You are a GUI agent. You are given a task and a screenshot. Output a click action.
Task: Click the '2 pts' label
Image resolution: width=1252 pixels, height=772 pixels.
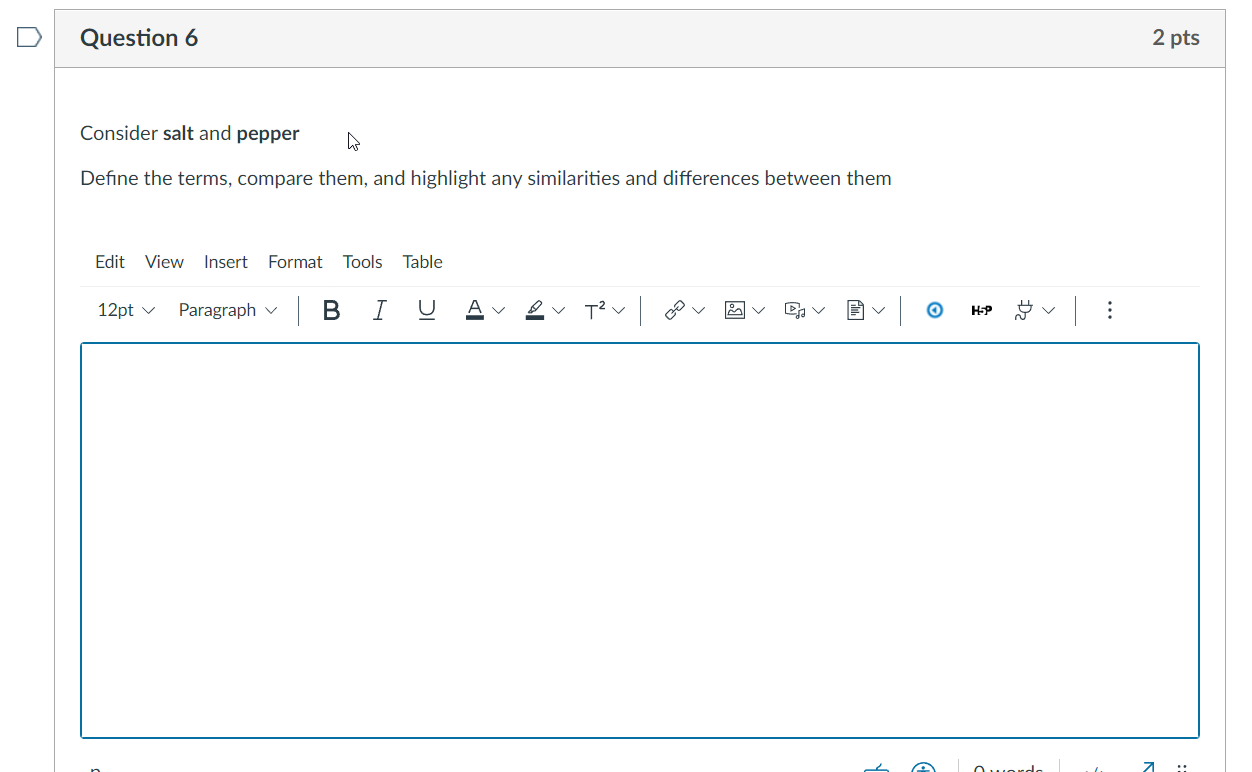click(x=1176, y=38)
